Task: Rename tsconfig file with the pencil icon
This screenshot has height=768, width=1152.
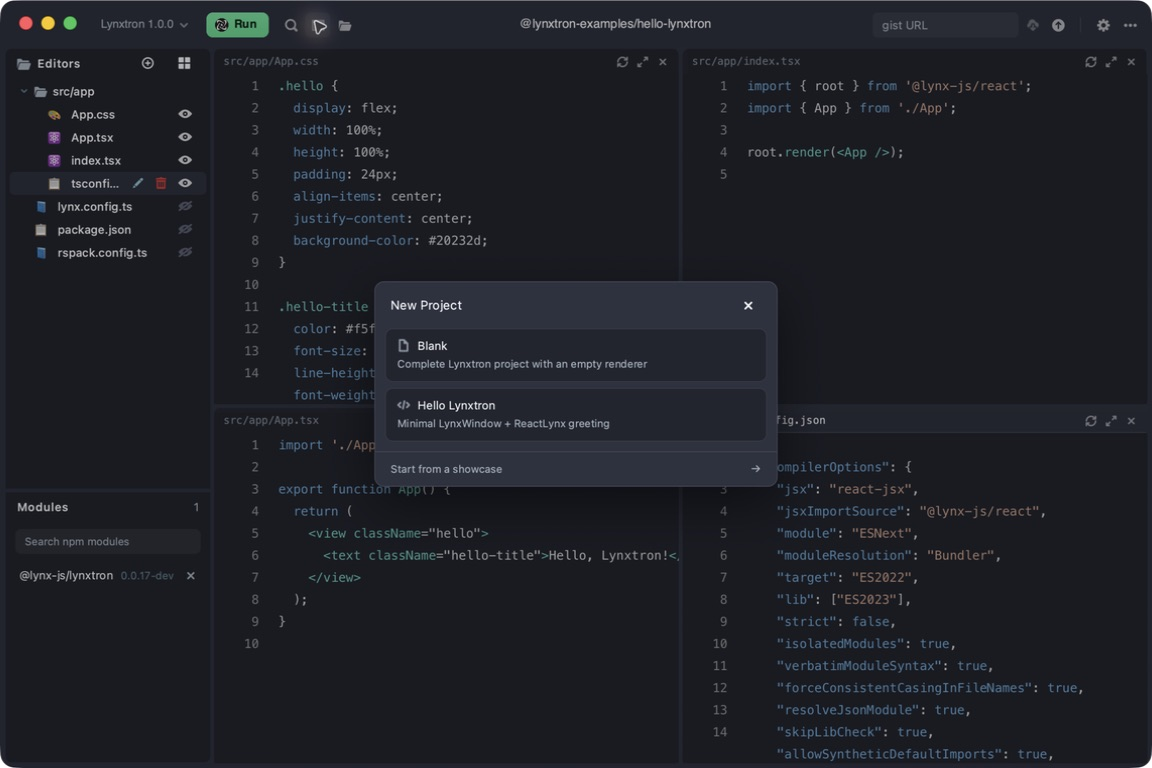Action: [137, 183]
